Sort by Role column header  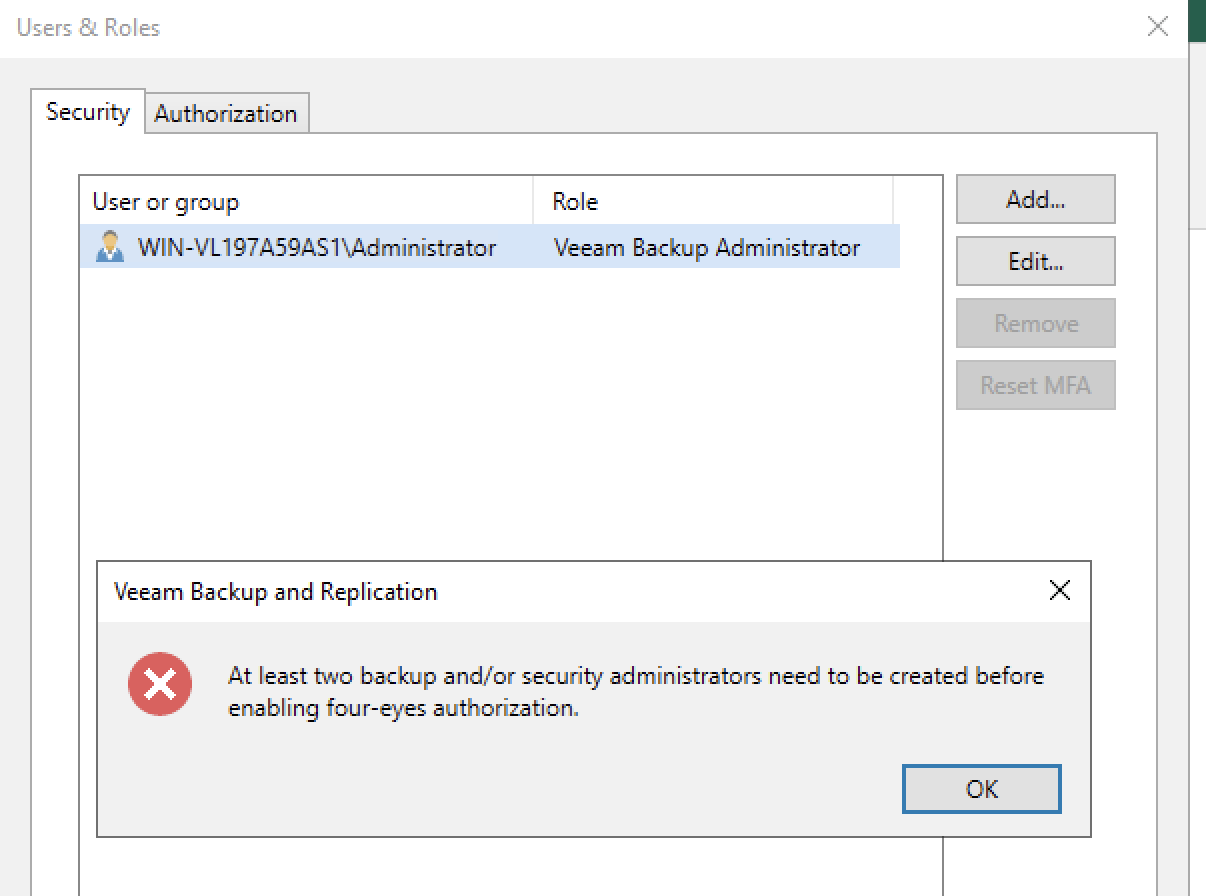pyautogui.click(x=713, y=202)
